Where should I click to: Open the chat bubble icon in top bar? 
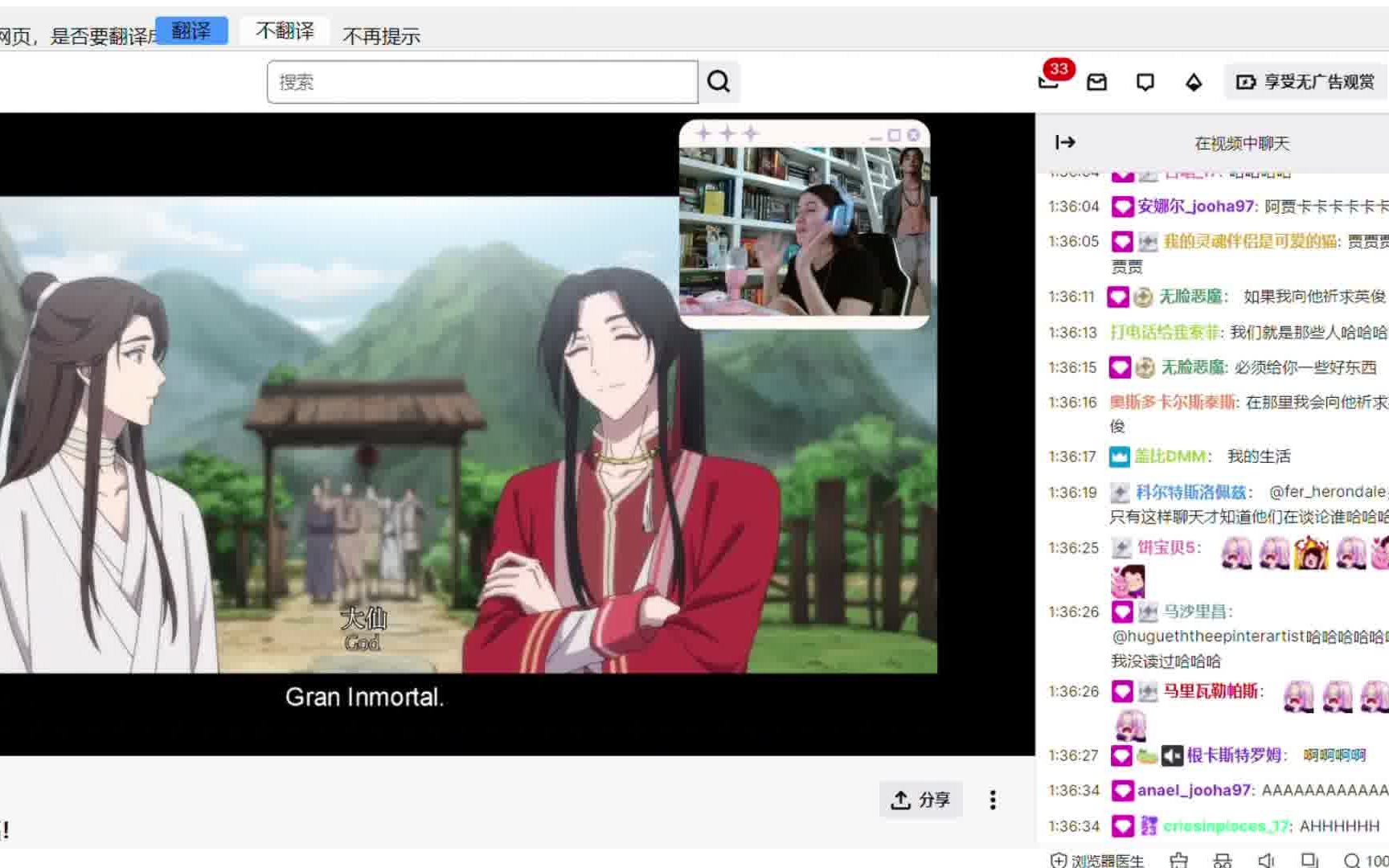click(x=1145, y=82)
